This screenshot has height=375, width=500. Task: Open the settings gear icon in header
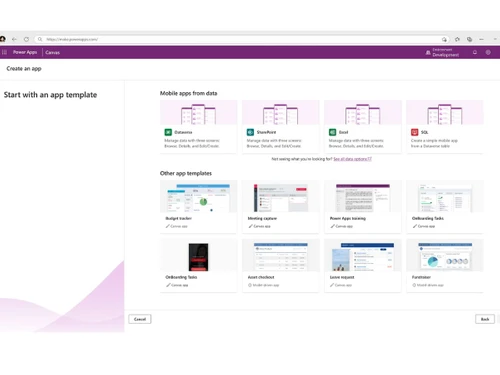[x=488, y=52]
